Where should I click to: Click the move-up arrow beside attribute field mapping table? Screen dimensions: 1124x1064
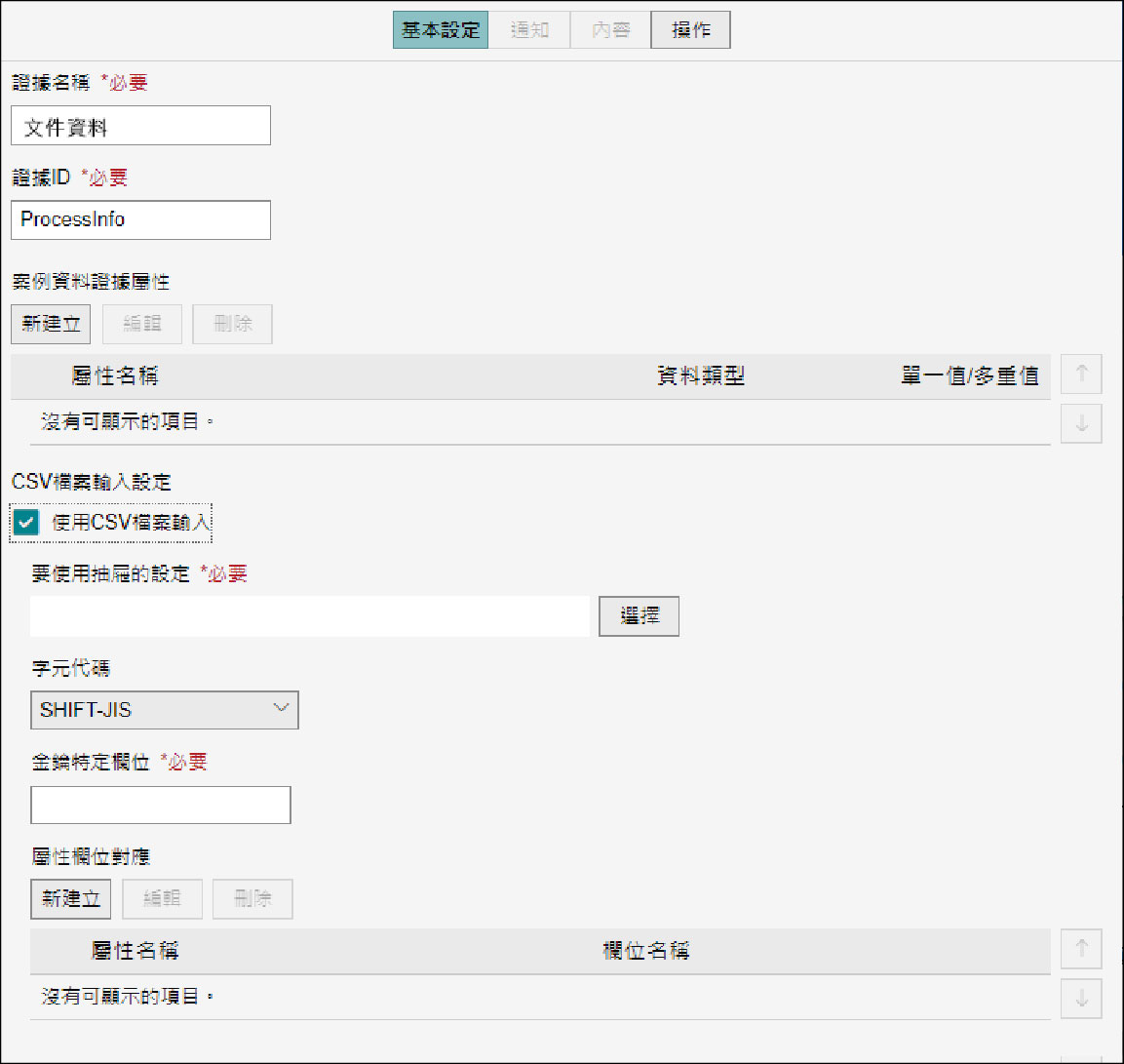1081,949
